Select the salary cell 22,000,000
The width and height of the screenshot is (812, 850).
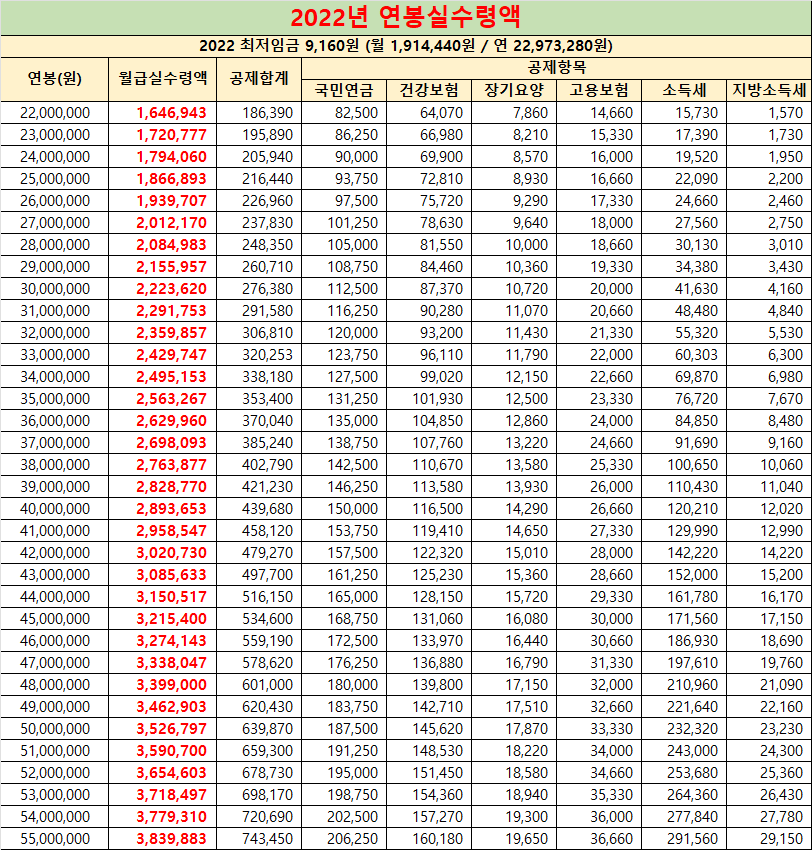[55, 113]
